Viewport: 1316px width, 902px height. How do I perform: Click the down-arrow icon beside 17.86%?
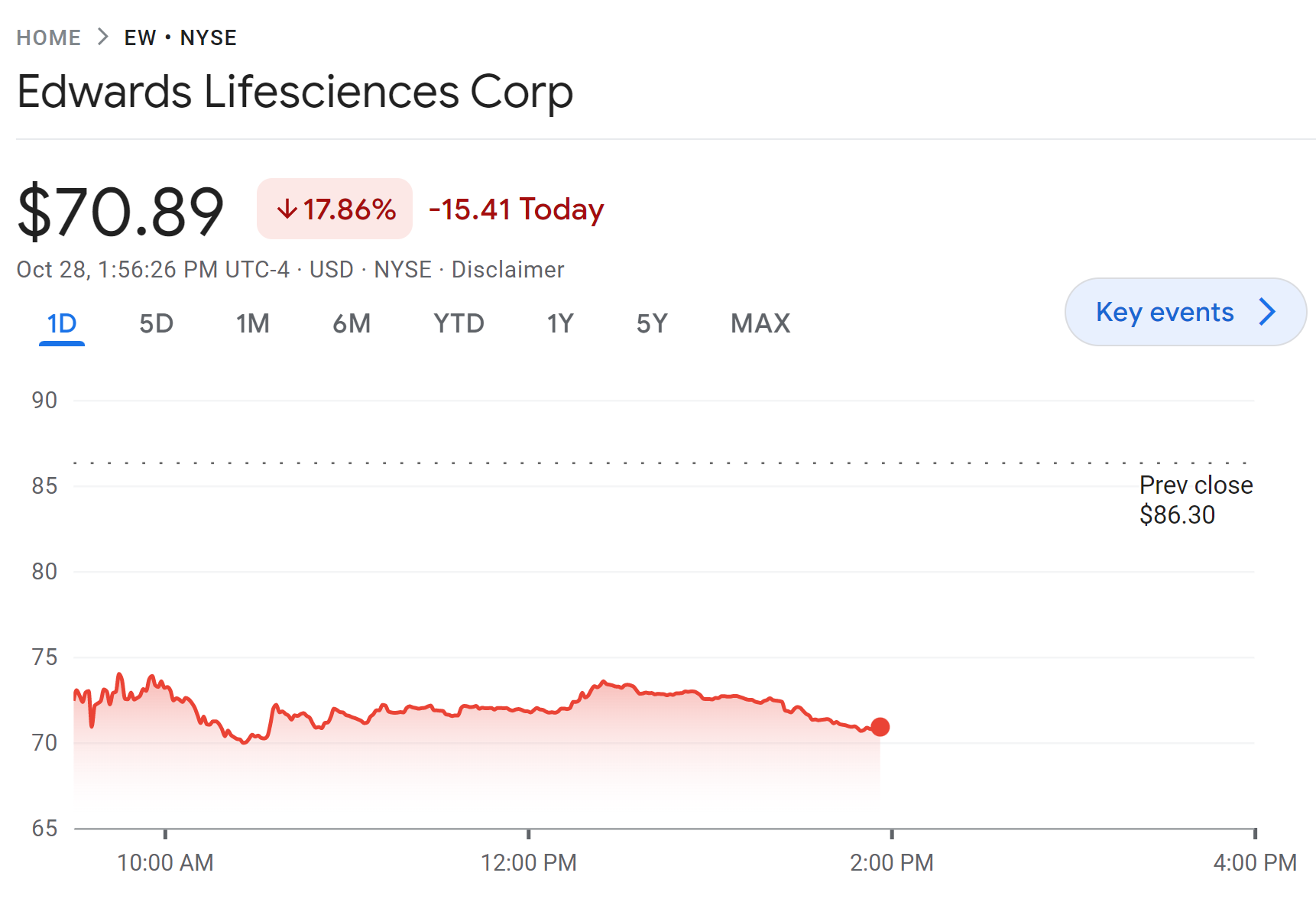click(x=287, y=209)
